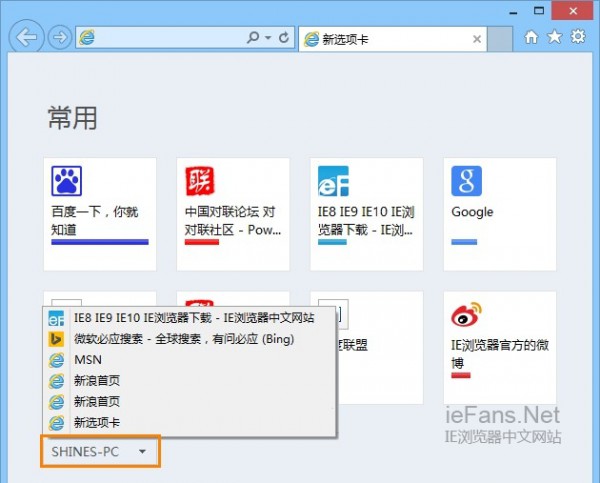The image size is (600, 483).
Task: Click the Bing b icon in list
Action: tap(56, 339)
